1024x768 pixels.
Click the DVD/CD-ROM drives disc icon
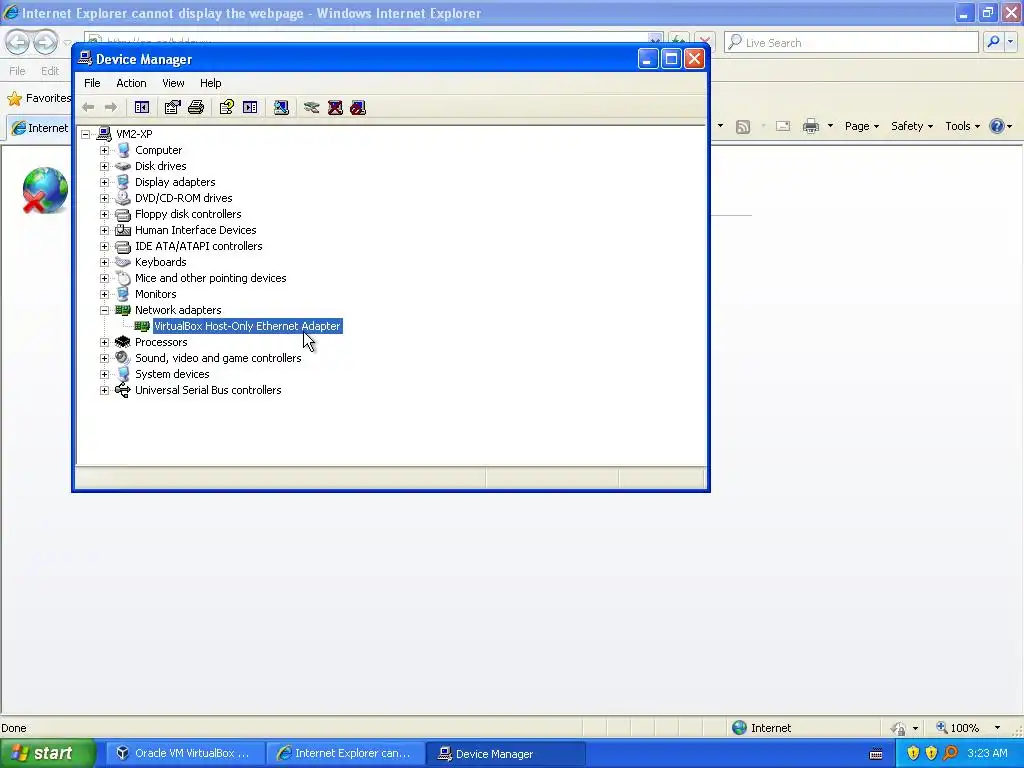pyautogui.click(x=123, y=198)
